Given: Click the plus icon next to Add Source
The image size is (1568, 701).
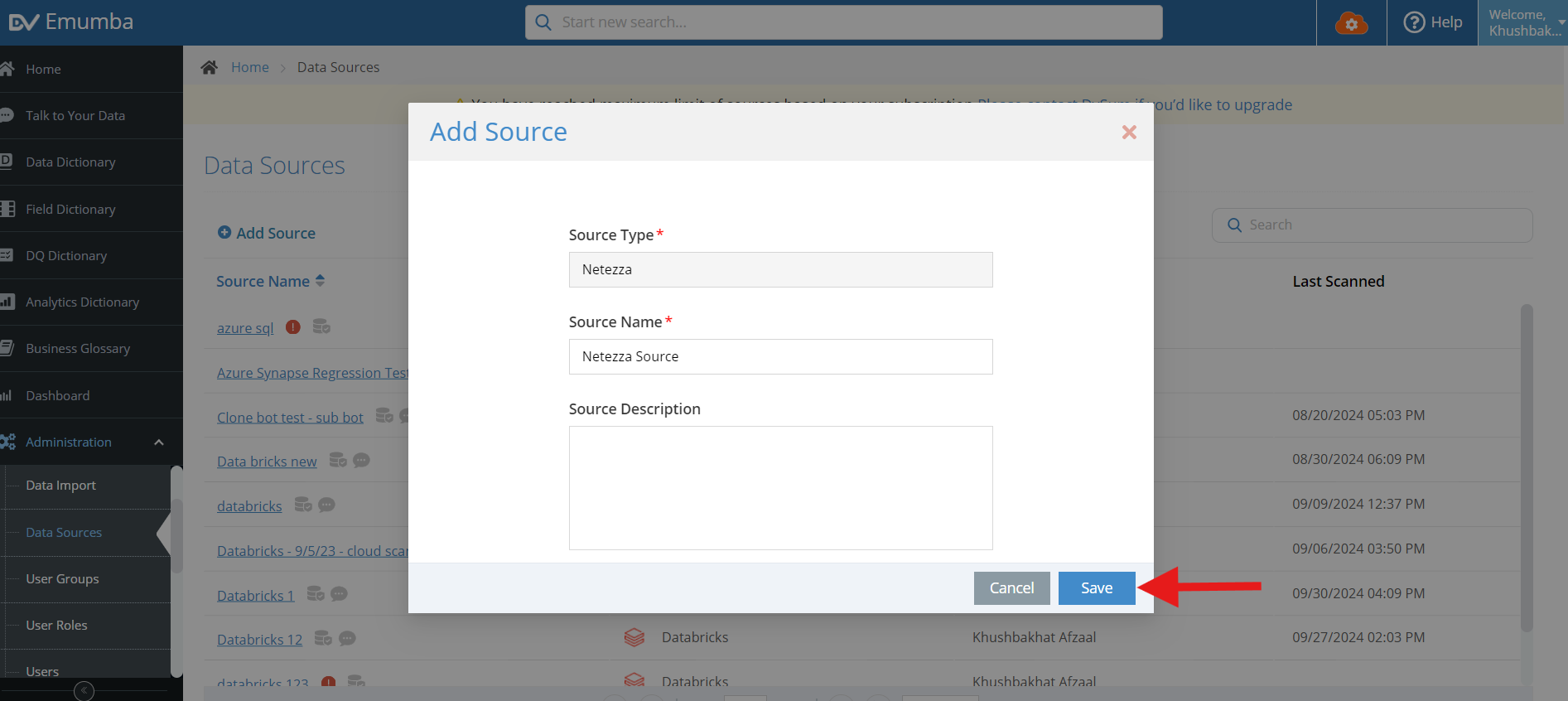Looking at the screenshot, I should coord(224,233).
